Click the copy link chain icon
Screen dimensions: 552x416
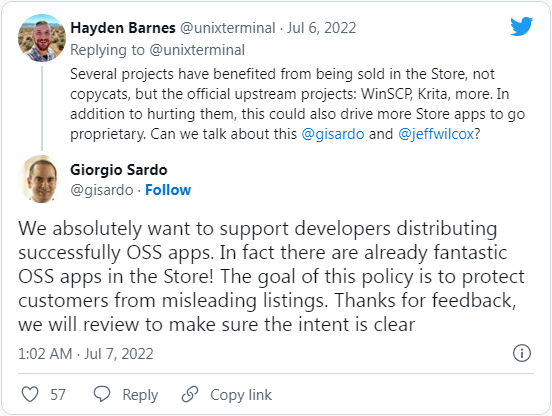[190, 394]
